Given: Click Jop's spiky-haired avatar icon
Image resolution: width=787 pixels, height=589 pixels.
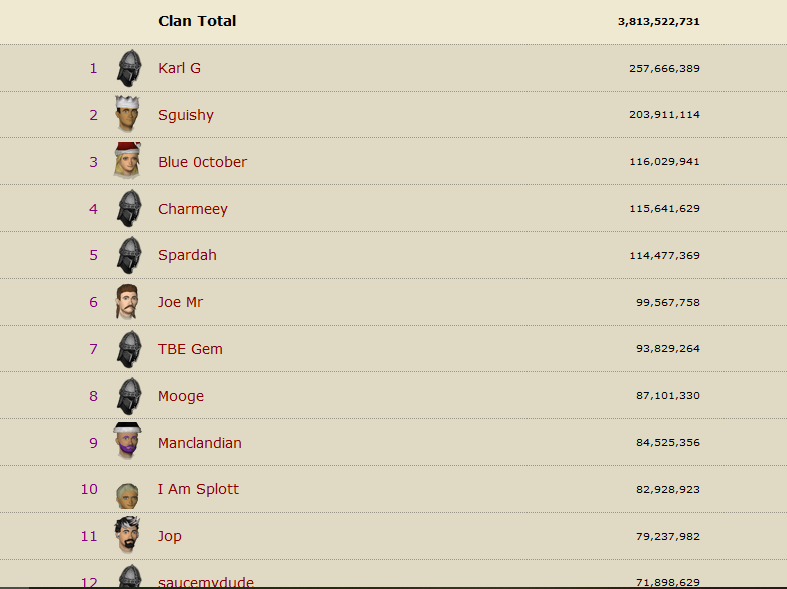Looking at the screenshot, I should click(x=126, y=536).
